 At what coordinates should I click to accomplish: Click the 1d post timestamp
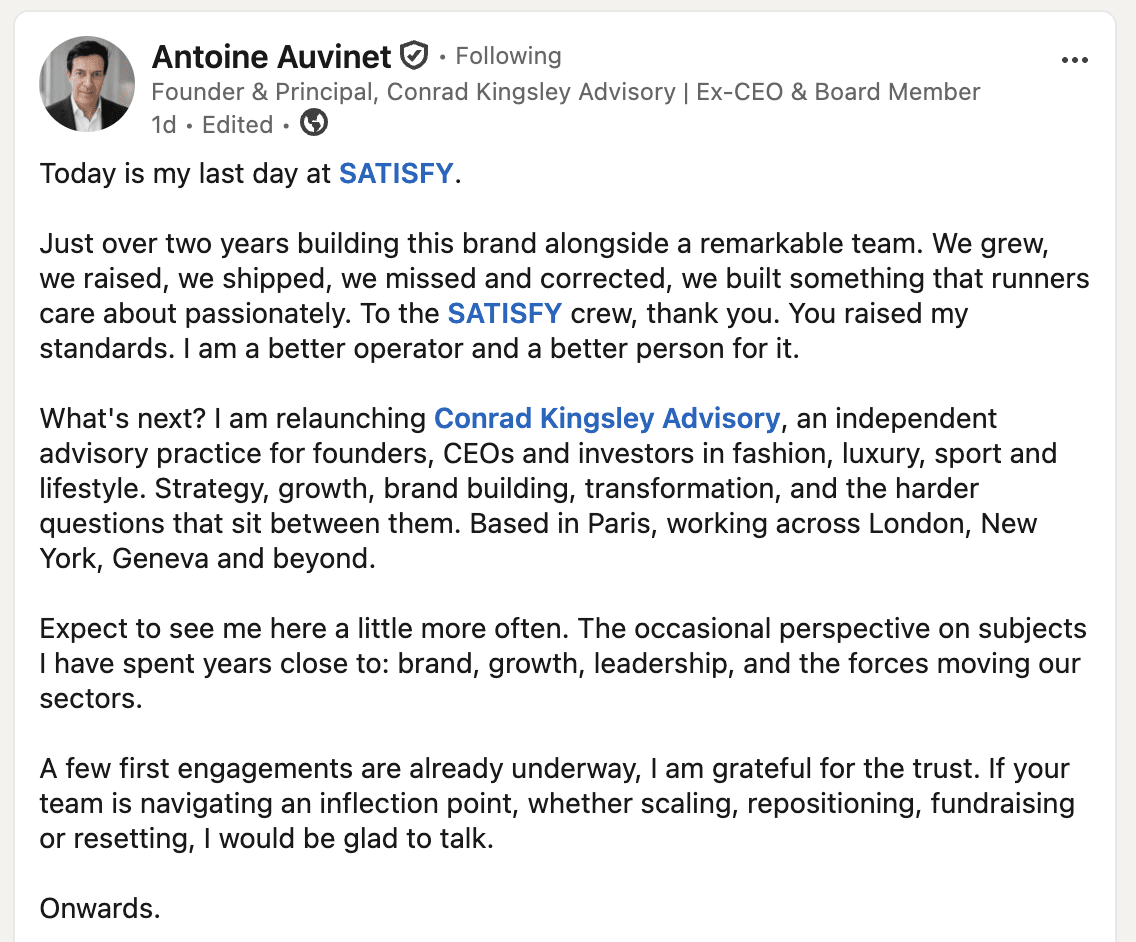coord(164,125)
